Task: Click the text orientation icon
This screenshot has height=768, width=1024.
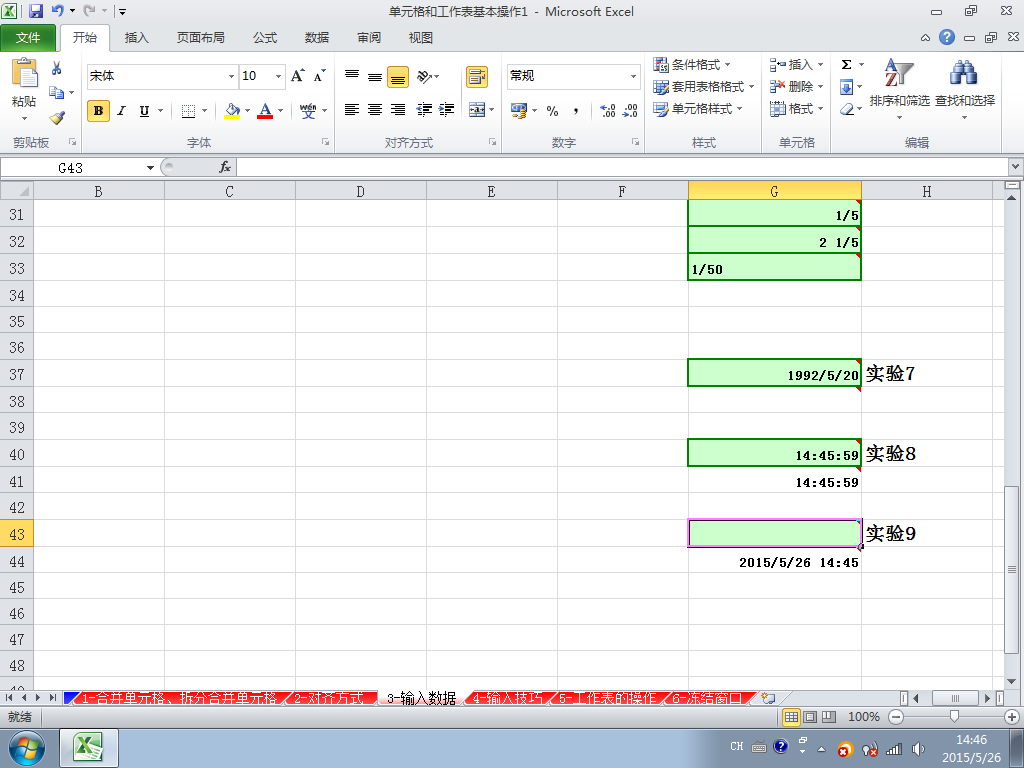Action: click(x=424, y=76)
